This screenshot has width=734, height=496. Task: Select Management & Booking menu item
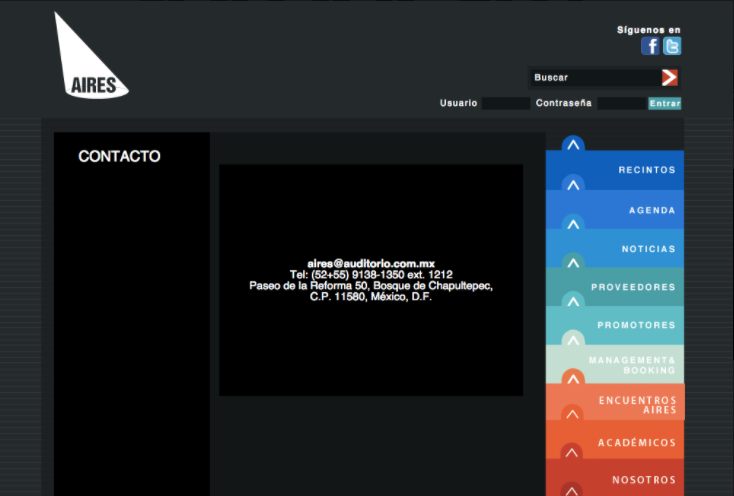pyautogui.click(x=631, y=365)
